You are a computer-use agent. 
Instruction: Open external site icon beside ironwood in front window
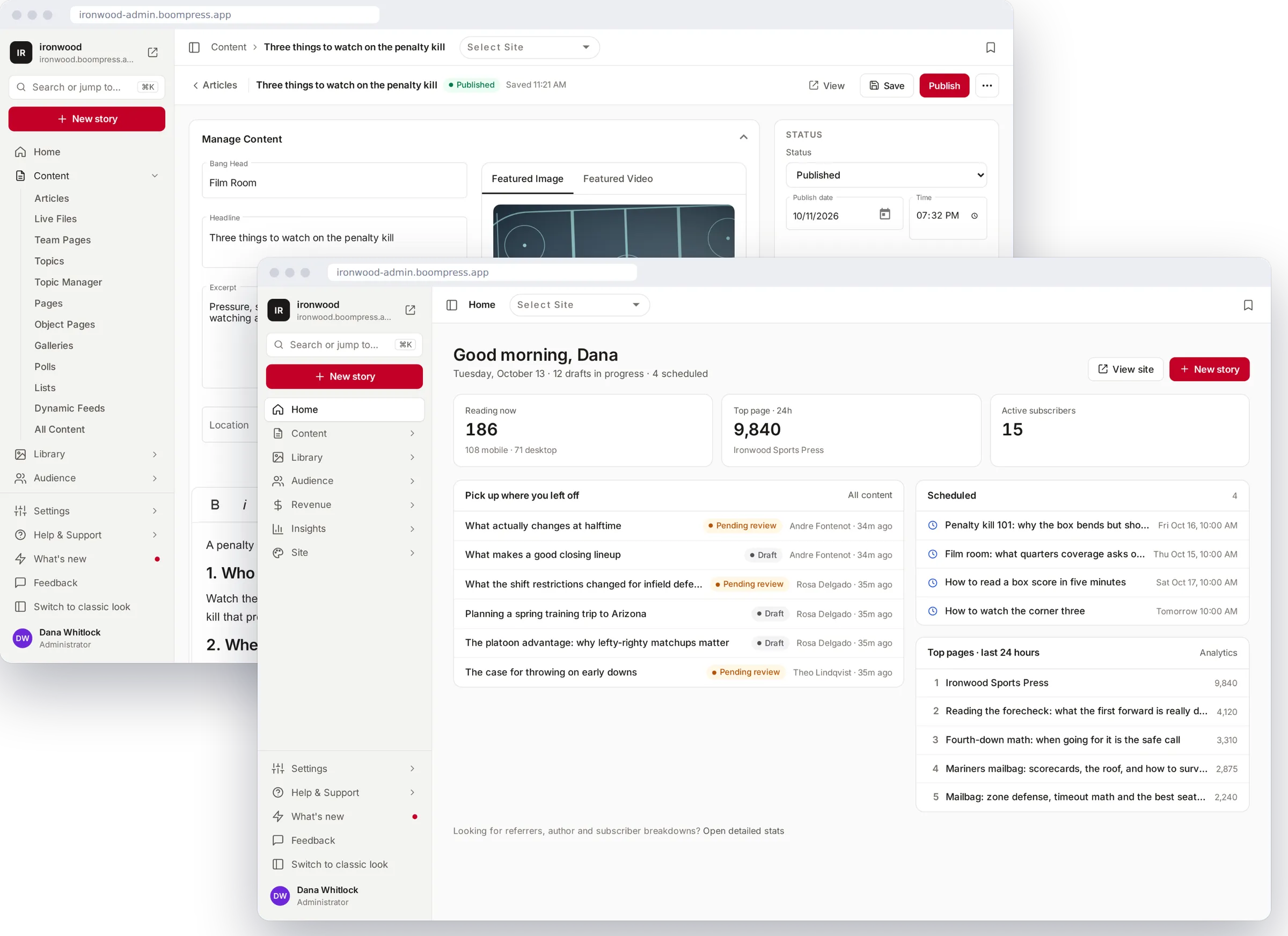click(x=410, y=310)
